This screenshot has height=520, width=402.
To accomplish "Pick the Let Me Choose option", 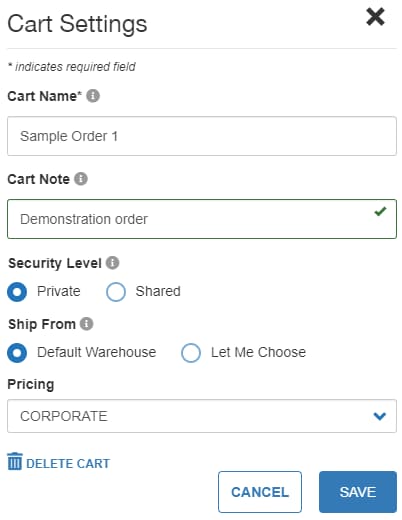I will click(191, 353).
